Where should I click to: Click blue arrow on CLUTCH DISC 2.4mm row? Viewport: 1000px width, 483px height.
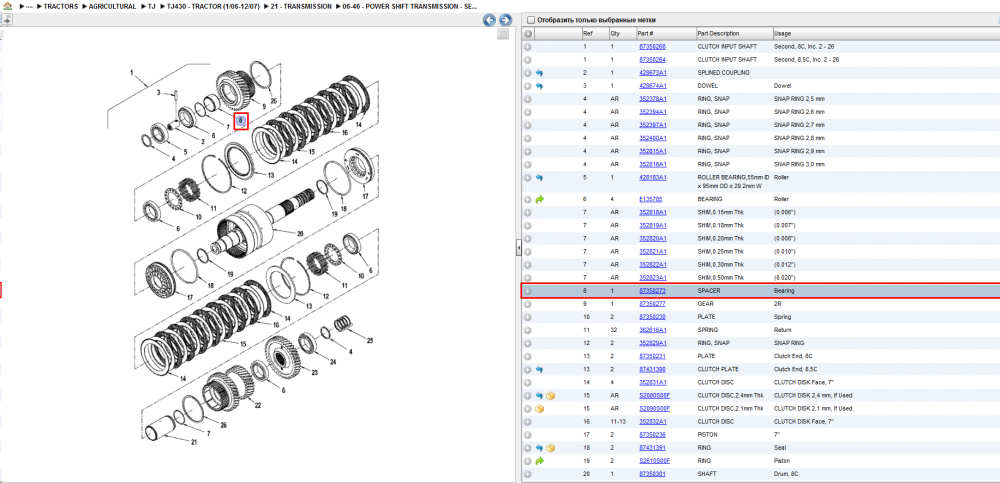540,396
